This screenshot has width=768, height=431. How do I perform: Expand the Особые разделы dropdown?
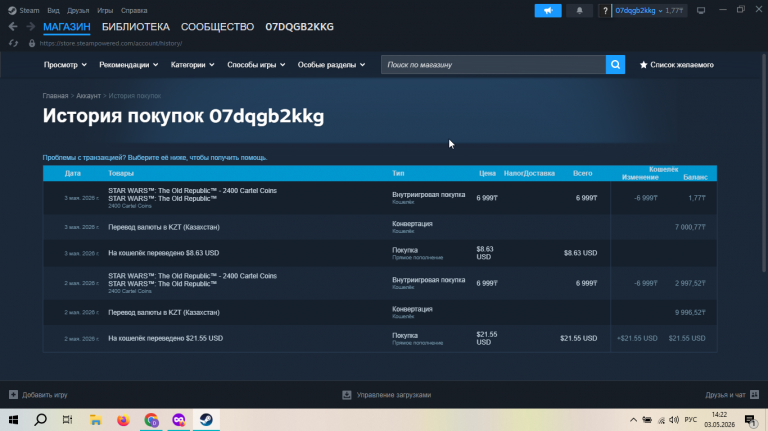coord(332,65)
